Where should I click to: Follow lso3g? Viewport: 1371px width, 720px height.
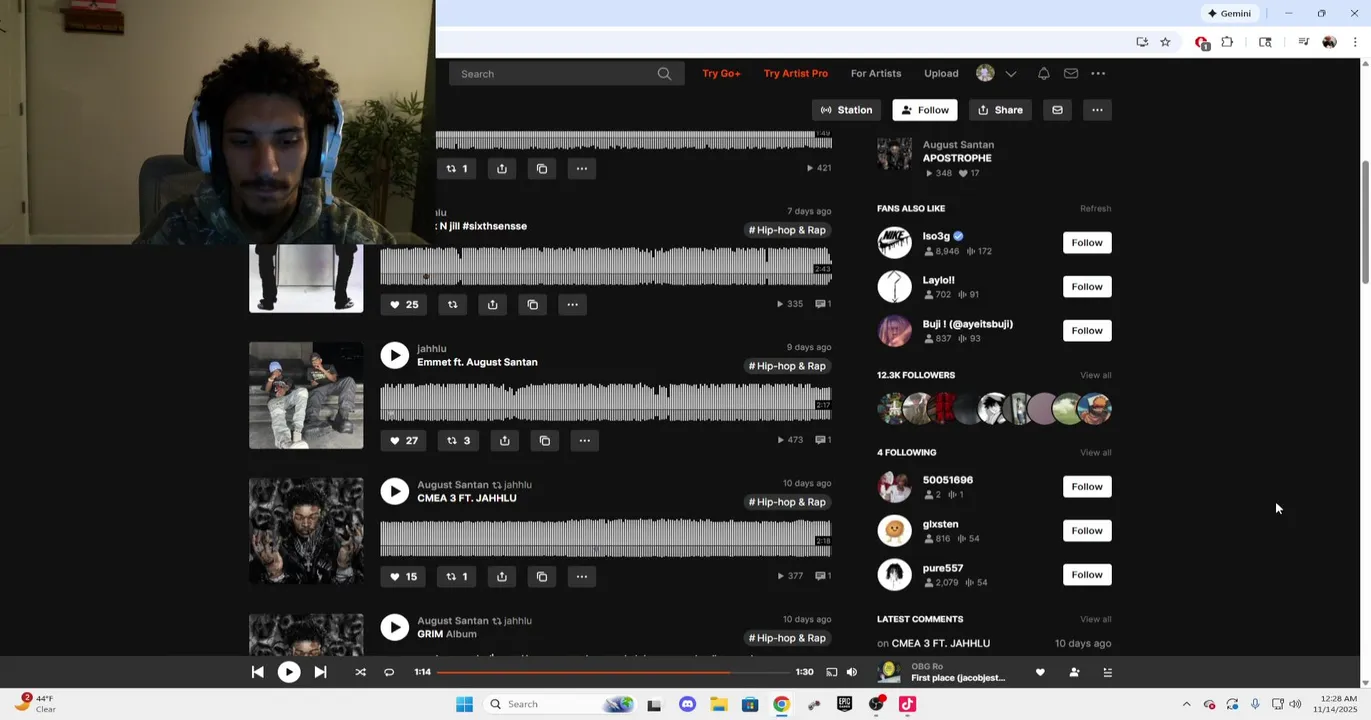pos(1087,242)
